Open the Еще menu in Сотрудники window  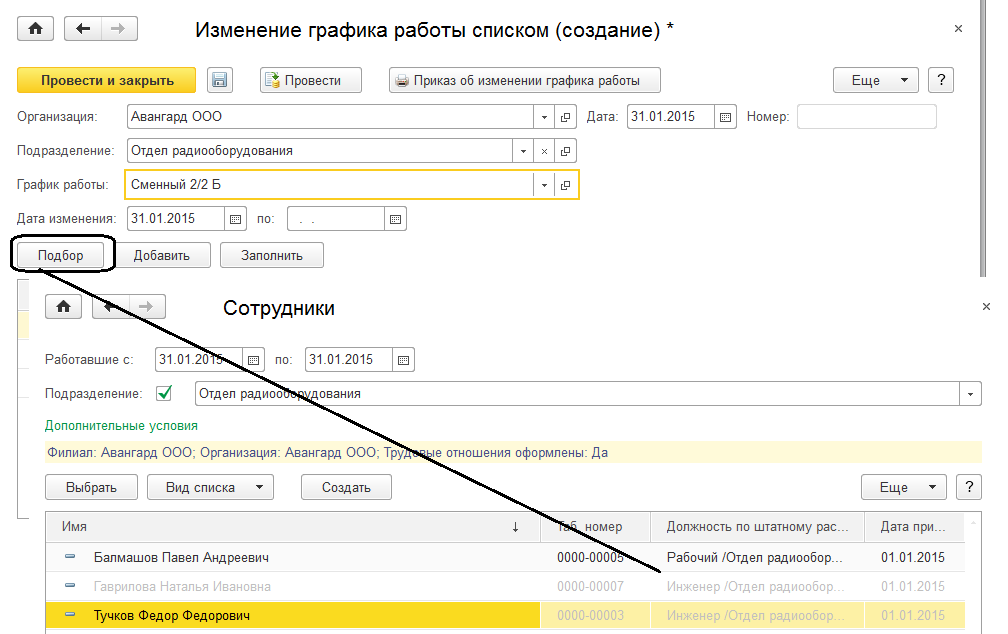pyautogui.click(x=903, y=487)
